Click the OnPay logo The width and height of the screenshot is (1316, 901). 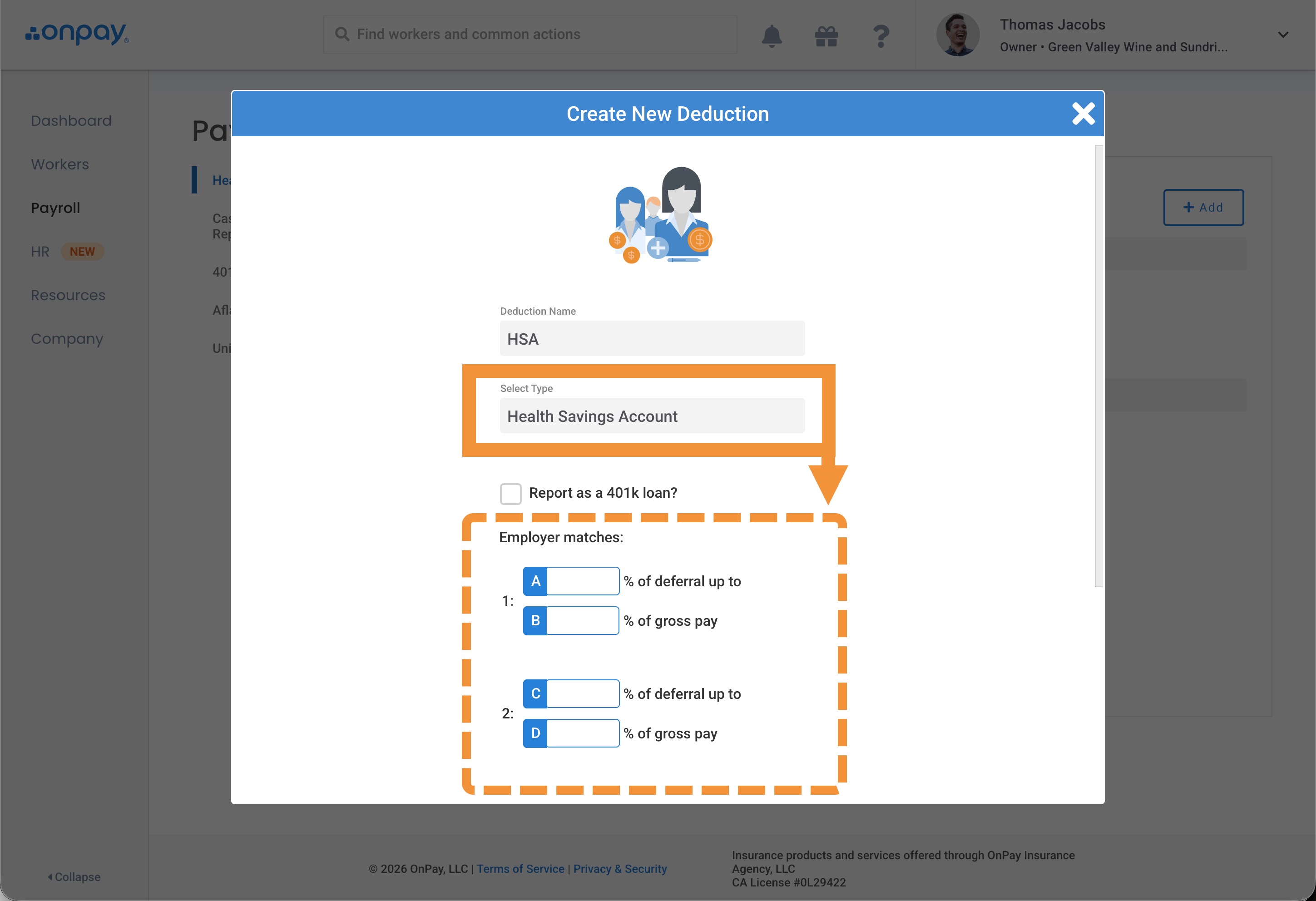coord(78,34)
